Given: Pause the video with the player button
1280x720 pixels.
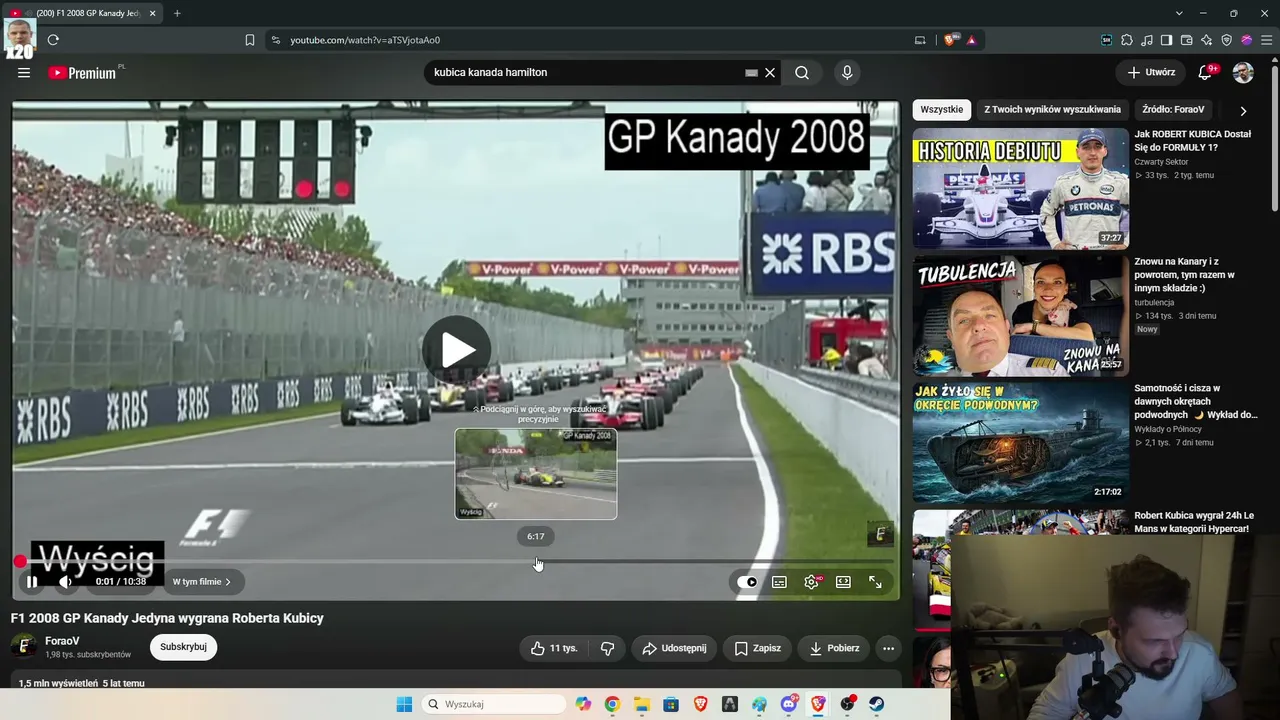Looking at the screenshot, I should click(32, 582).
